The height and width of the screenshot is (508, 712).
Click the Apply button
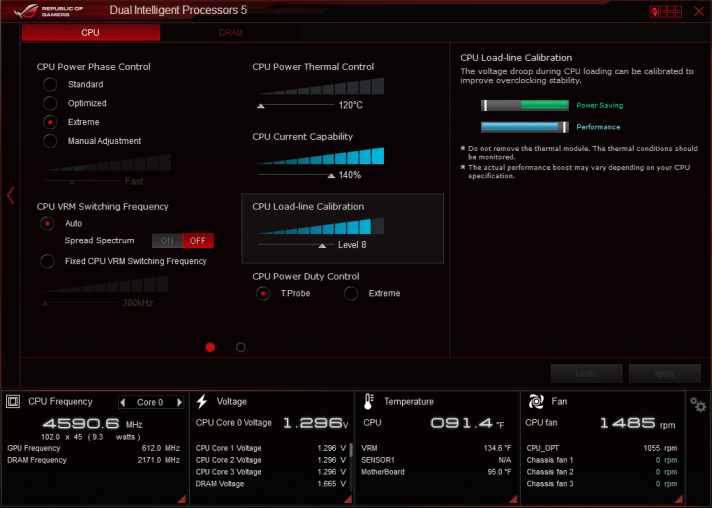pos(665,374)
